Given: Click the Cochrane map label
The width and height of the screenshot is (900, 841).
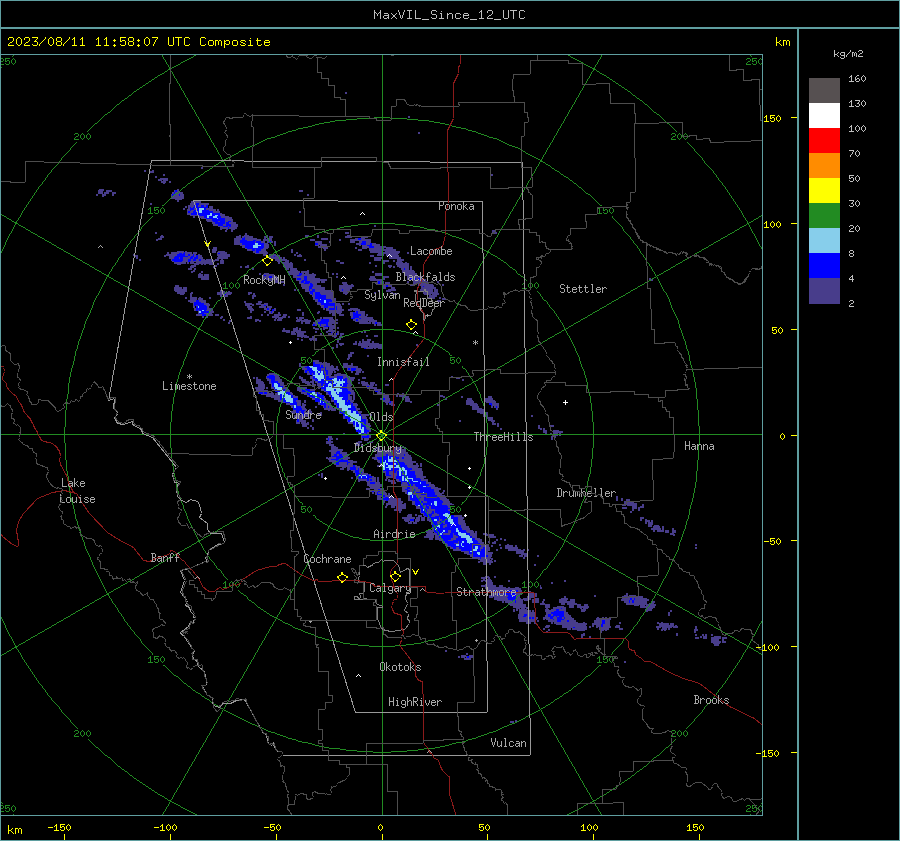Looking at the screenshot, I should (x=327, y=559).
